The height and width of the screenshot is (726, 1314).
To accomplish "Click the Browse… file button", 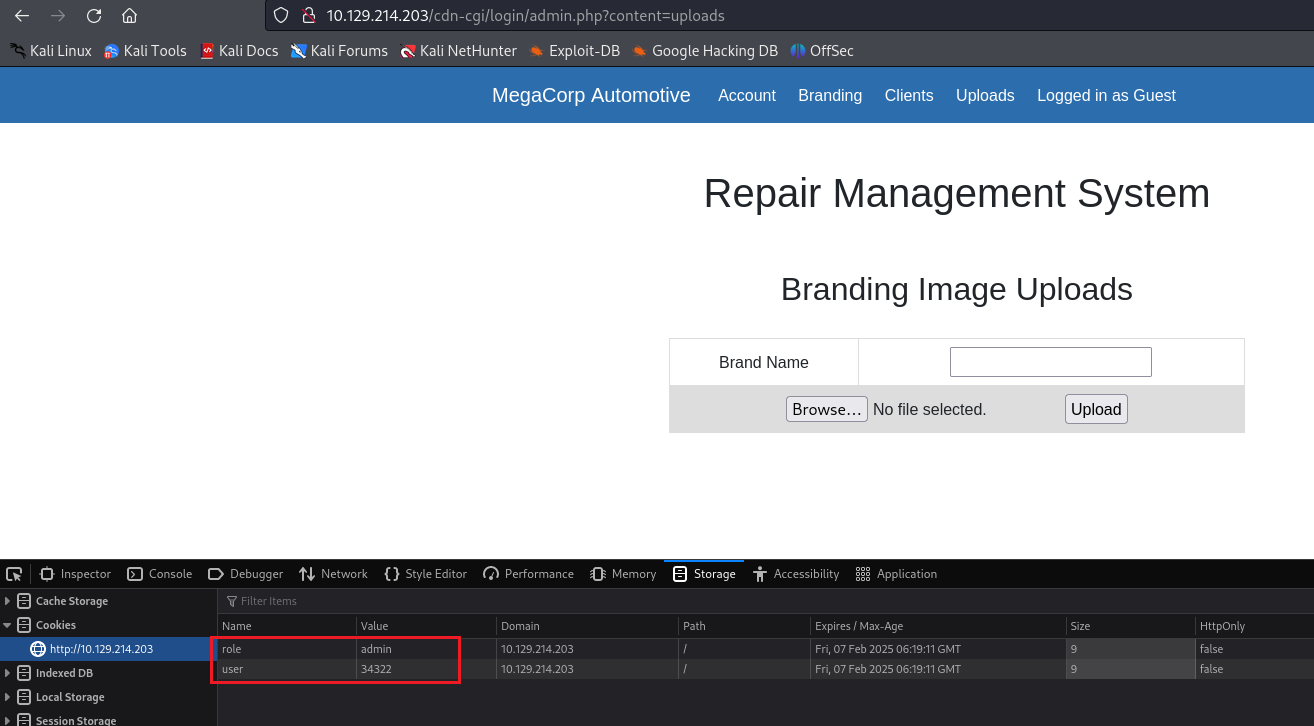I will pyautogui.click(x=826, y=409).
